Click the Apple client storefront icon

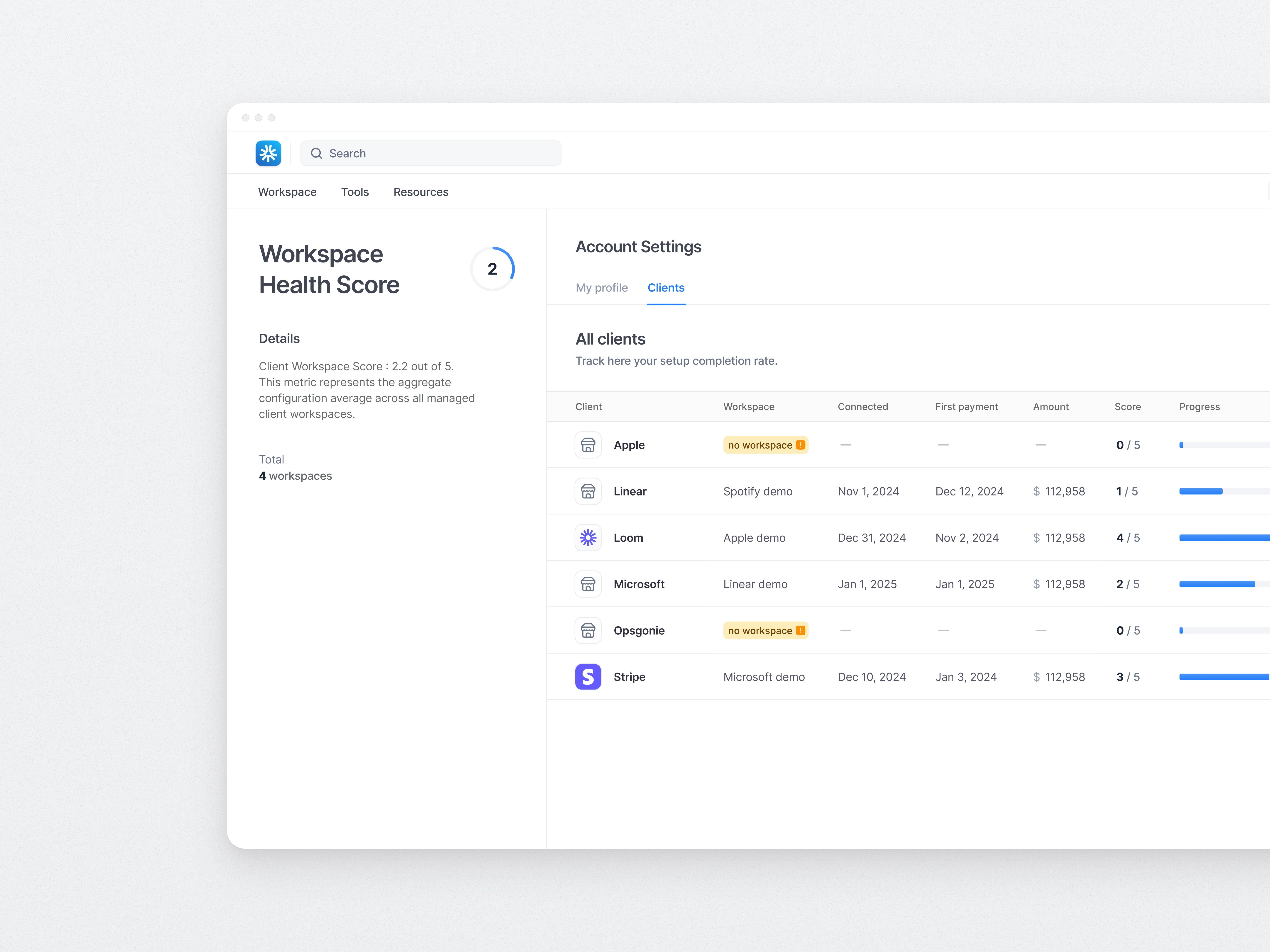(588, 445)
